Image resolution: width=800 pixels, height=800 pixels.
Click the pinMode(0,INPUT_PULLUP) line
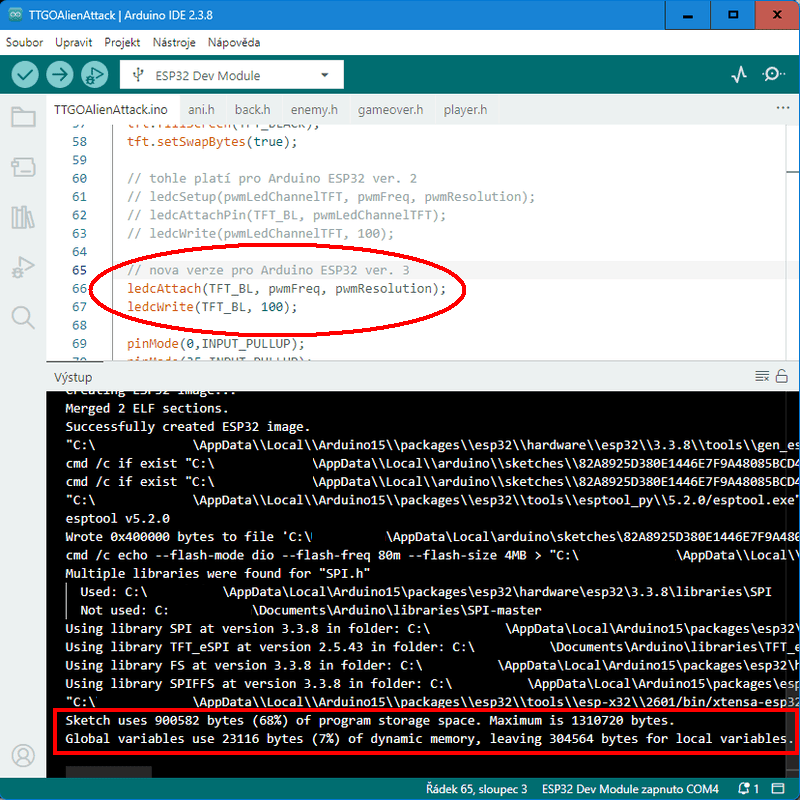pyautogui.click(x=216, y=344)
